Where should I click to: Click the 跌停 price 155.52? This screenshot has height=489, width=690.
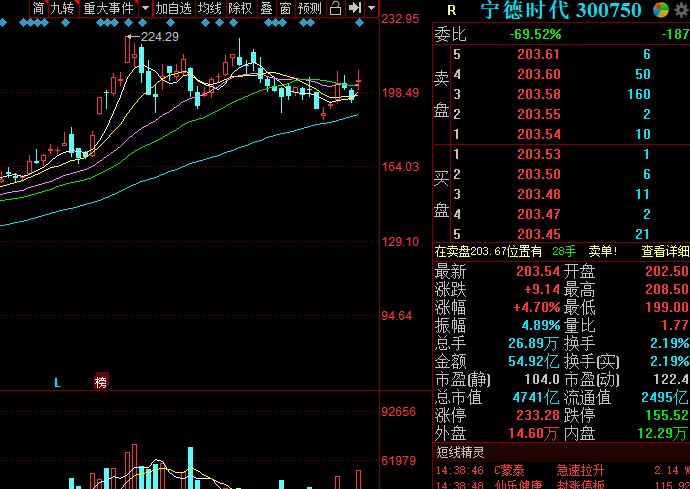[x=667, y=415]
